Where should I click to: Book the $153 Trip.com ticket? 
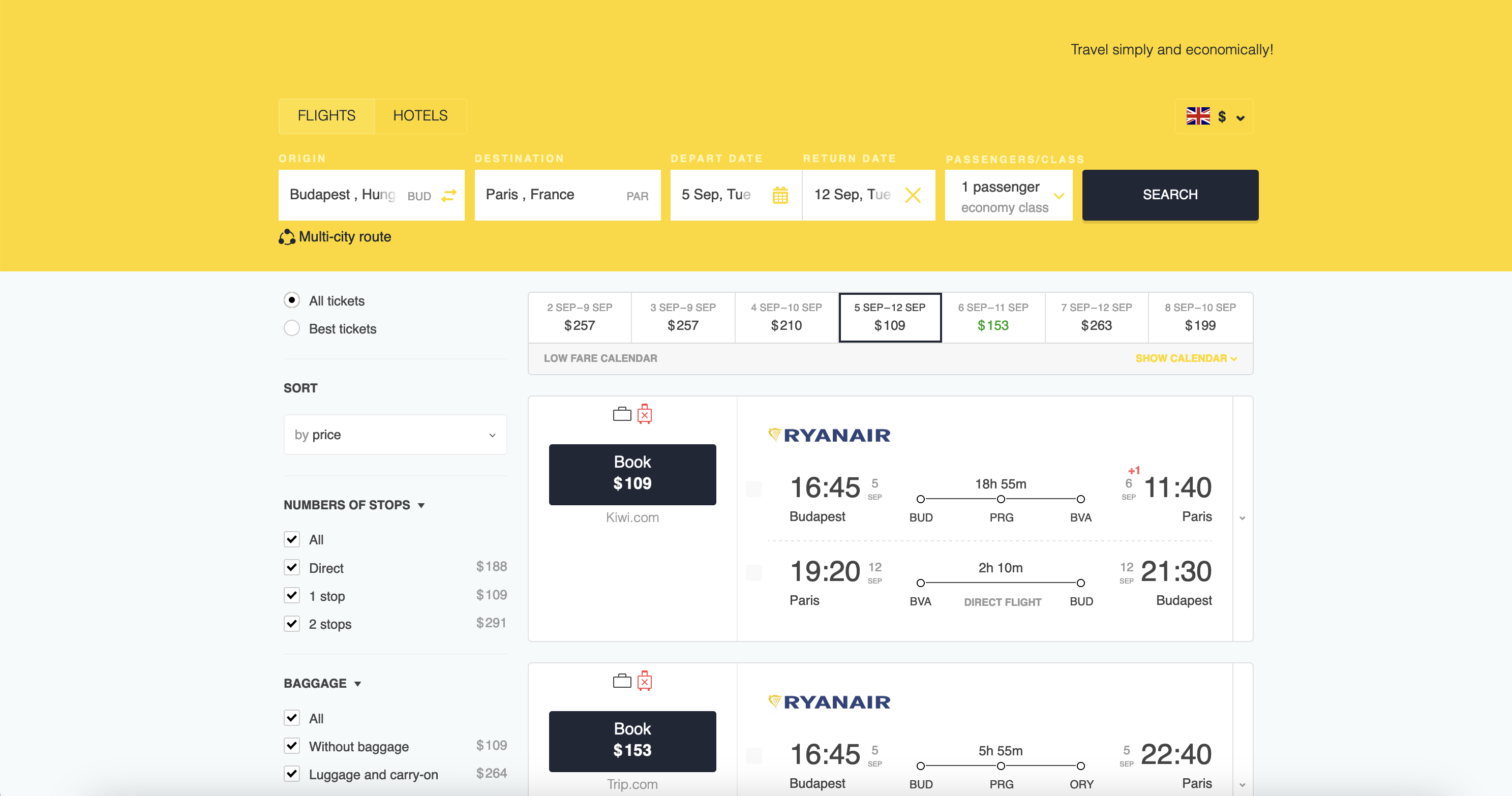click(x=632, y=741)
